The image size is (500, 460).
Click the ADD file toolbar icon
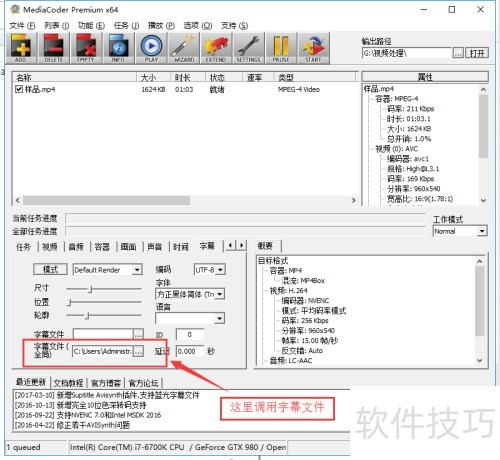coord(20,48)
